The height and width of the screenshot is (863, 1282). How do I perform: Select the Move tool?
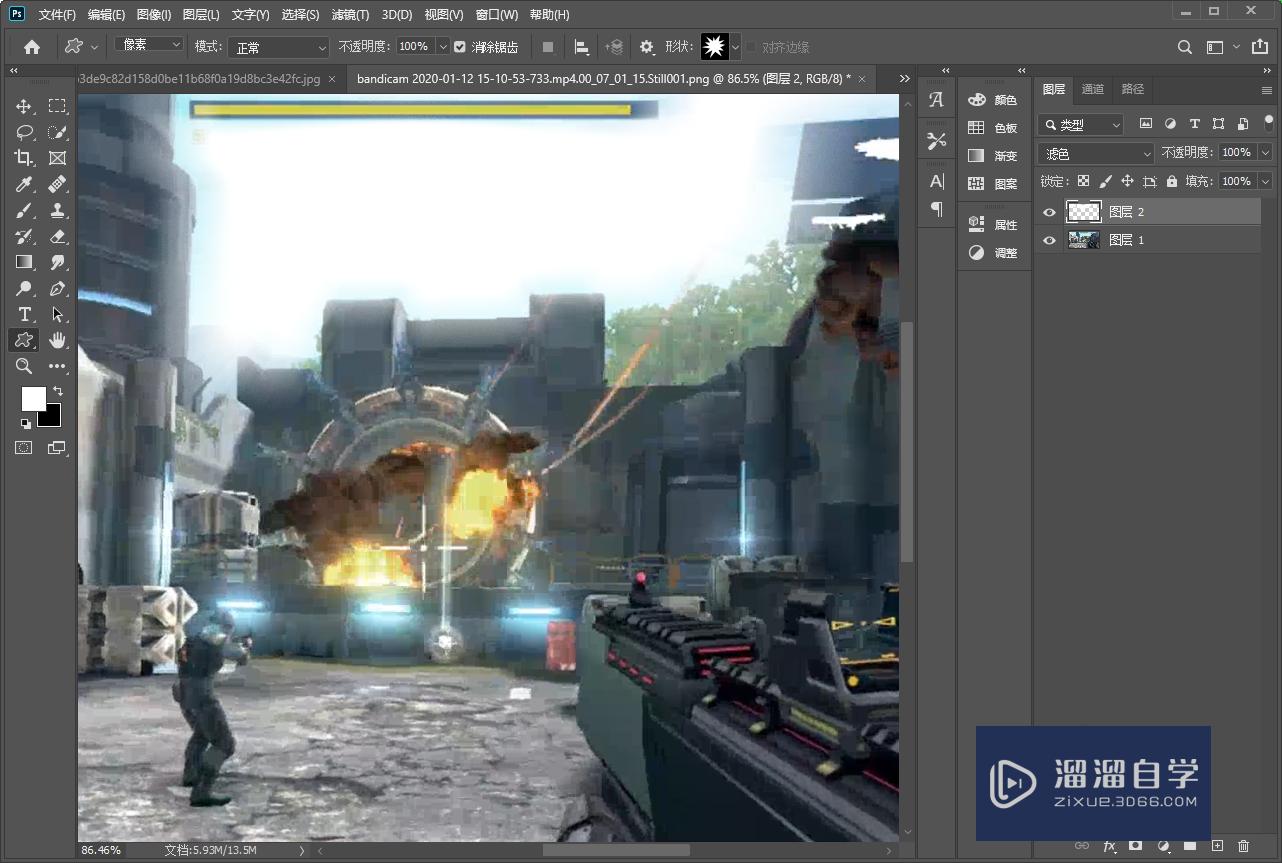[x=24, y=106]
